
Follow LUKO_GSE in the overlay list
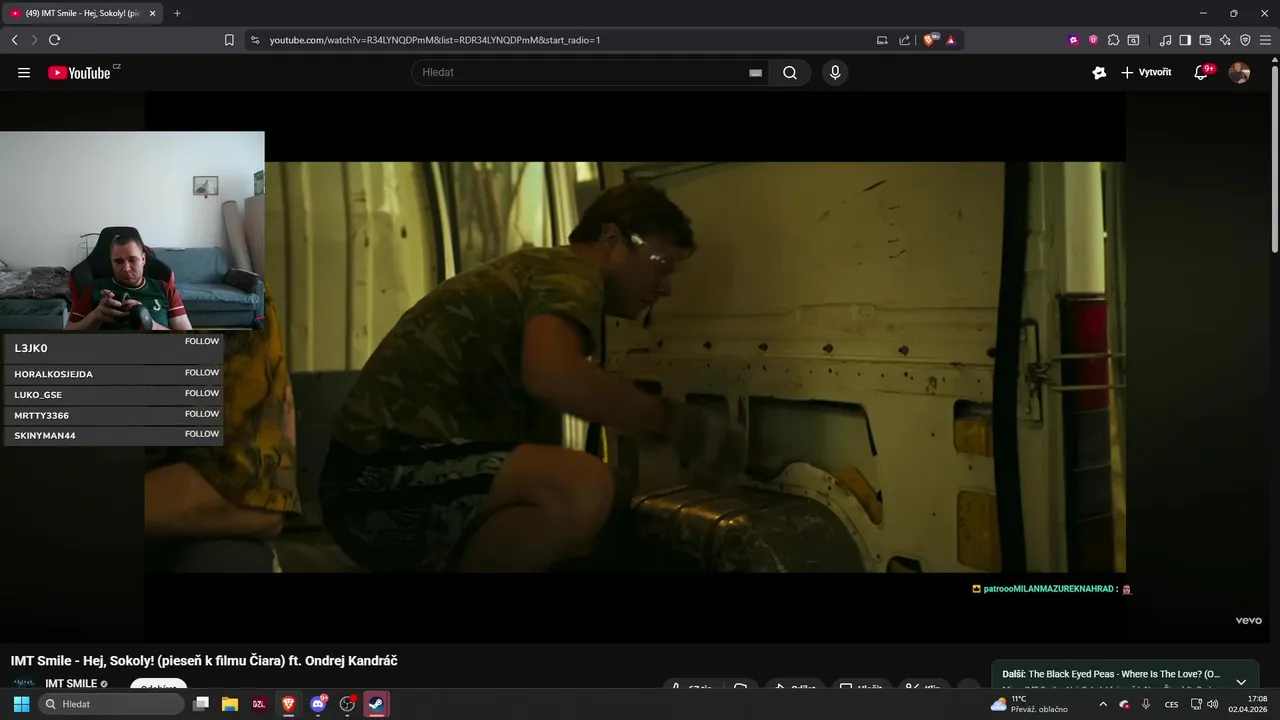coord(201,393)
